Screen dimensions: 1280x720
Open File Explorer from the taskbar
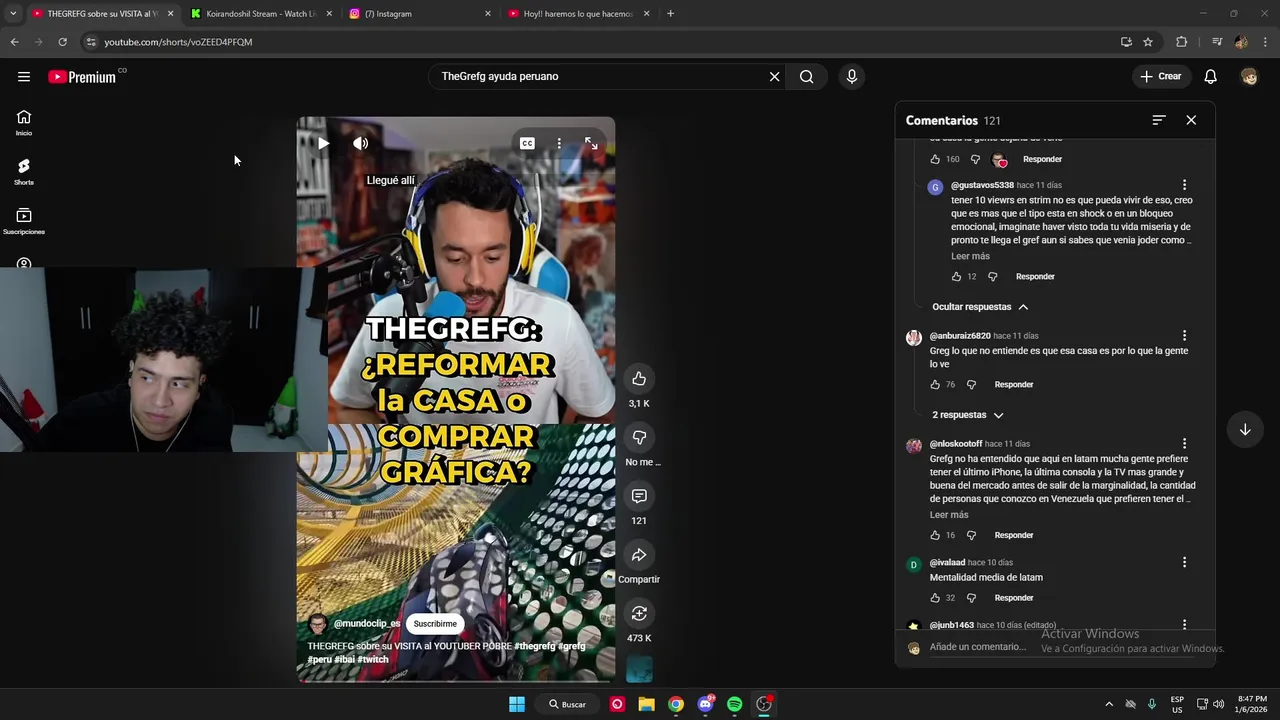click(x=647, y=704)
